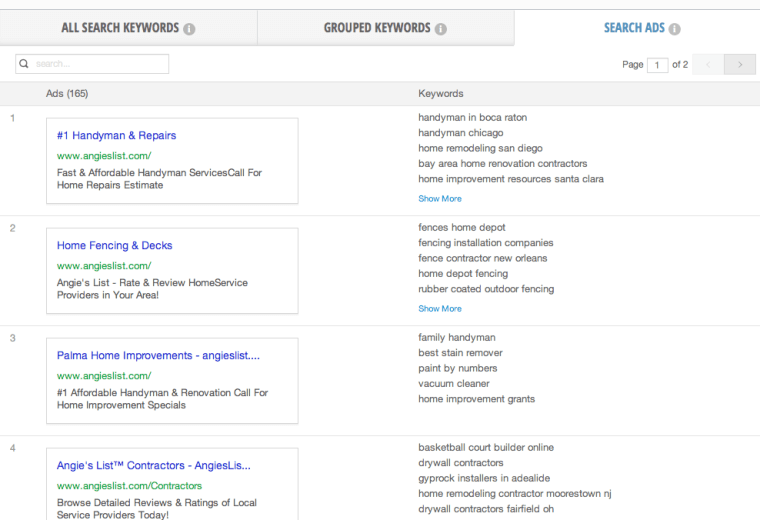Show more keywords for Home Fencing ad
The width and height of the screenshot is (760, 520).
[440, 309]
